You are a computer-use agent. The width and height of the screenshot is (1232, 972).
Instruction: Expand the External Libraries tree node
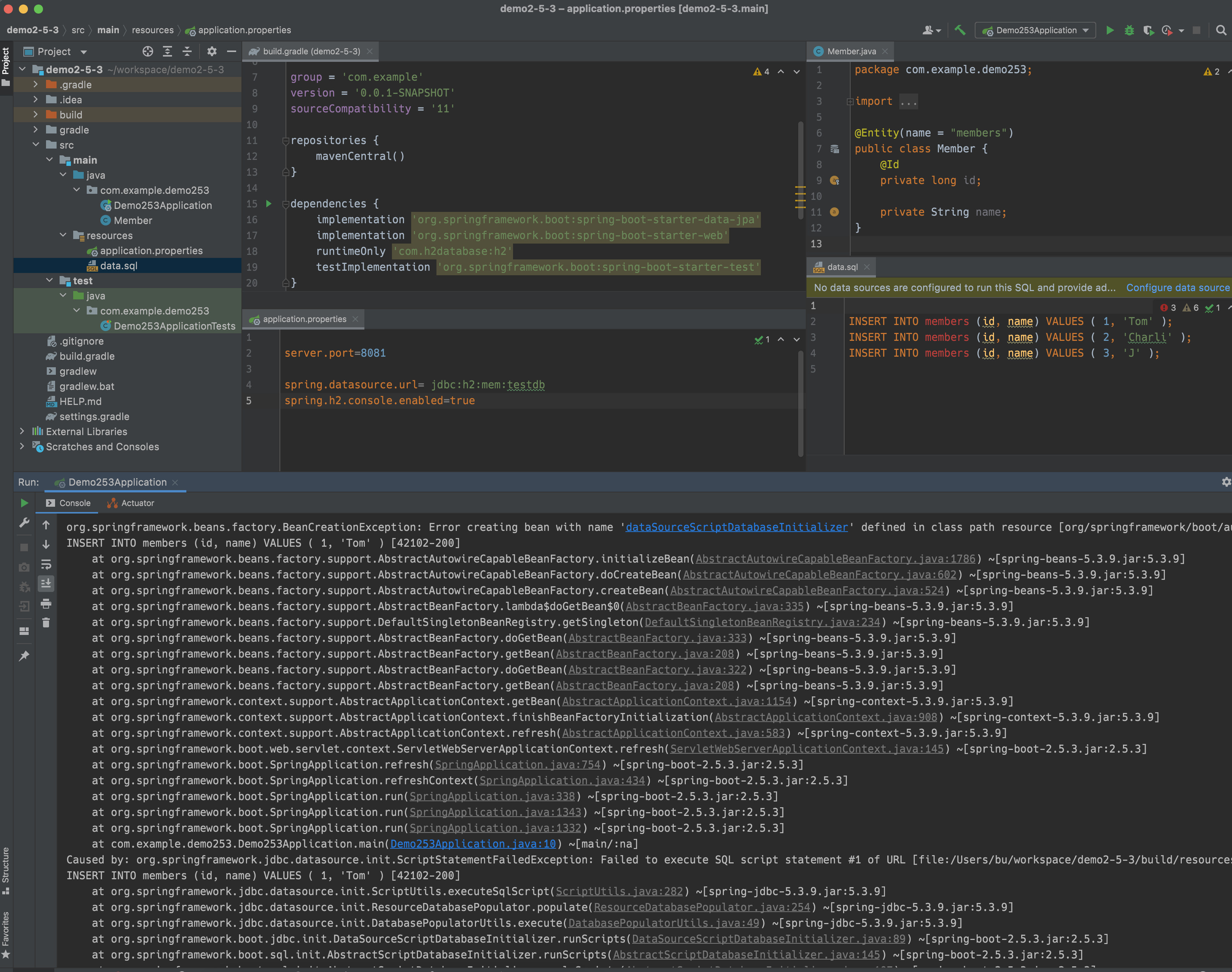pyautogui.click(x=22, y=431)
